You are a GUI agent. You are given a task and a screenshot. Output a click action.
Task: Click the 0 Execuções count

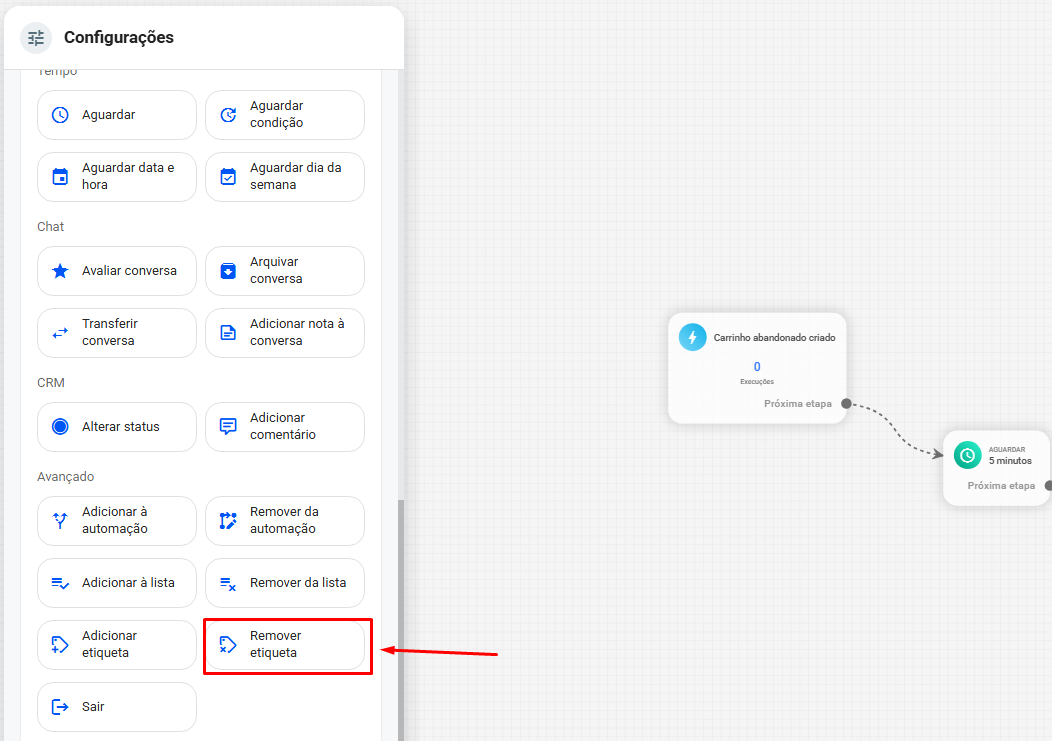(757, 372)
